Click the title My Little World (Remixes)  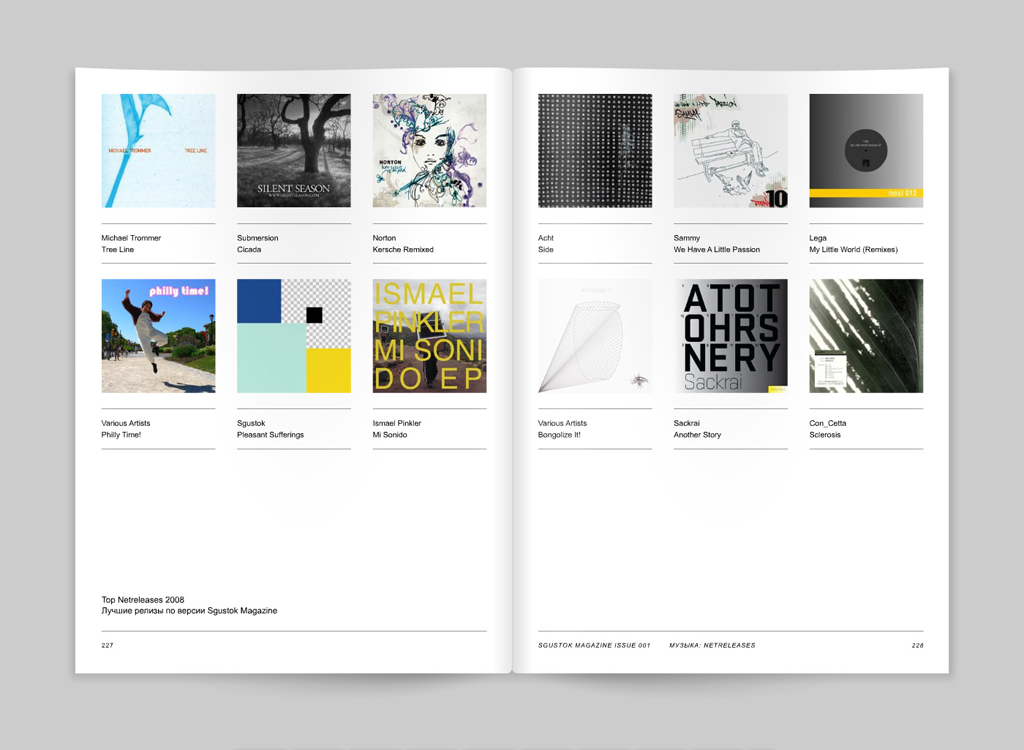[854, 250]
